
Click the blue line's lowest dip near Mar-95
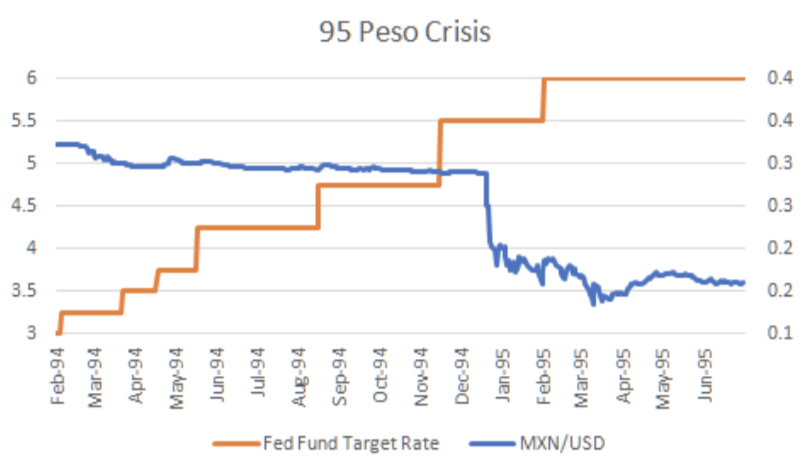coord(593,302)
